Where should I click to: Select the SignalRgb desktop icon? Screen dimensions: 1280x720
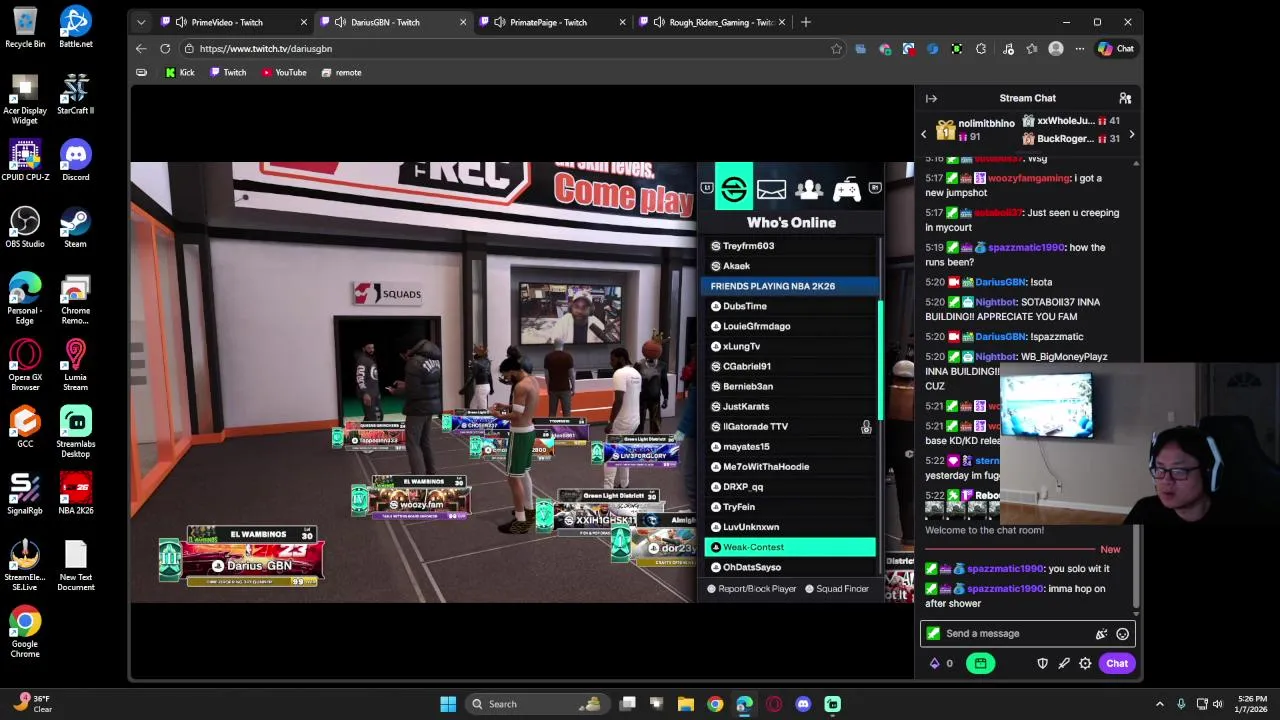pos(25,493)
